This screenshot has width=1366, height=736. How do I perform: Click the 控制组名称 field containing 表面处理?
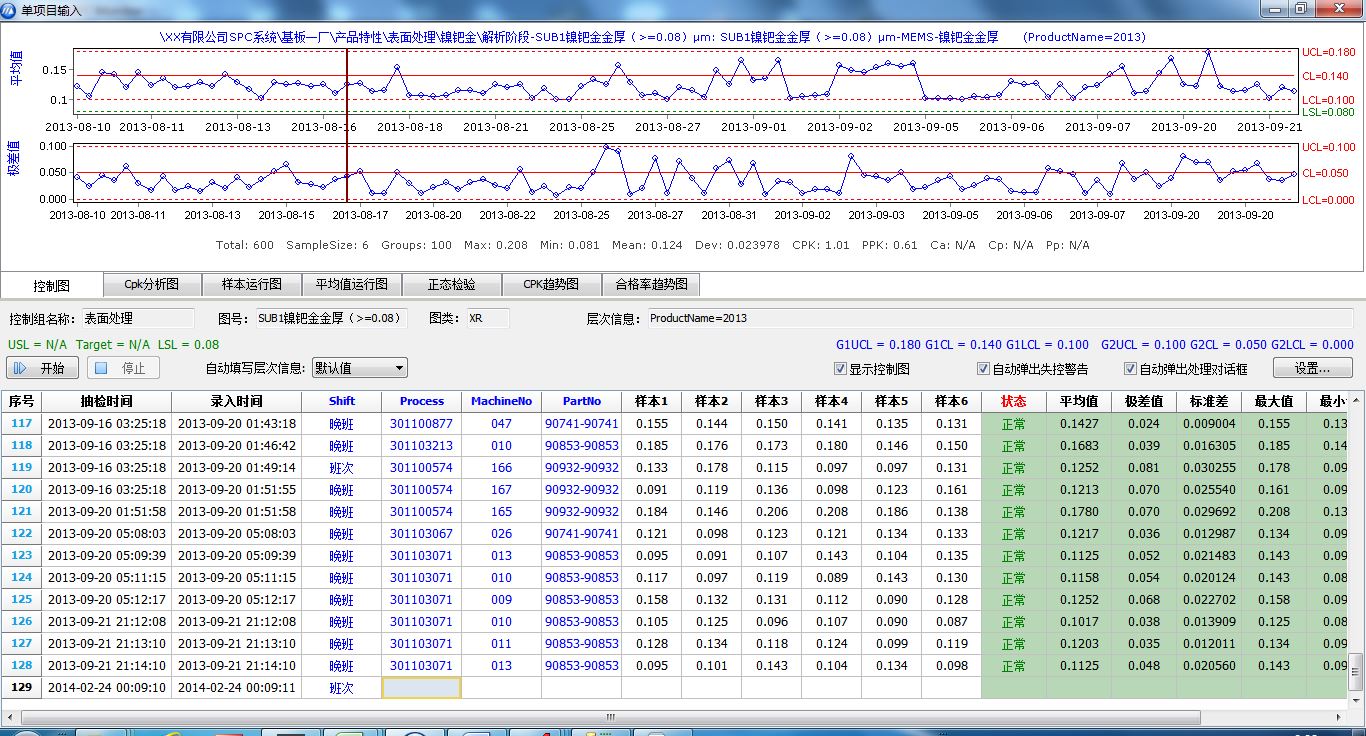click(138, 318)
